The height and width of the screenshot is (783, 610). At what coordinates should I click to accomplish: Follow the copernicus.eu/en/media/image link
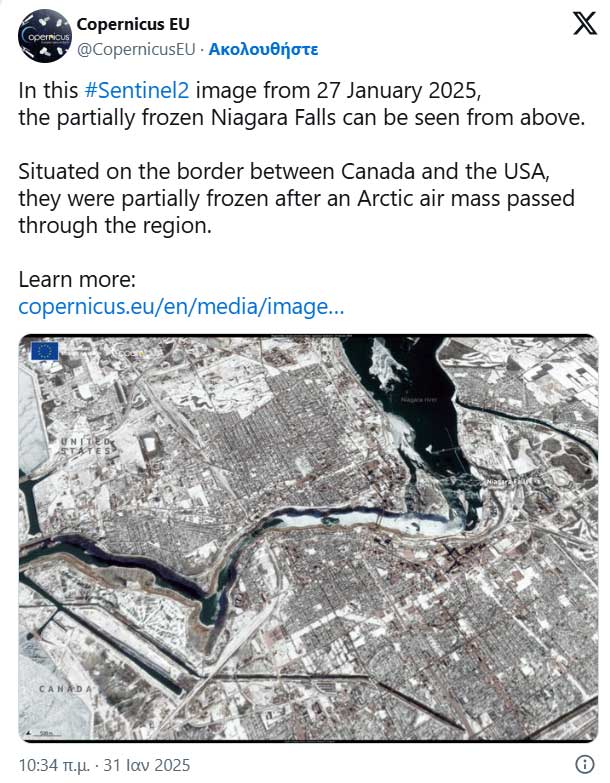click(x=181, y=306)
